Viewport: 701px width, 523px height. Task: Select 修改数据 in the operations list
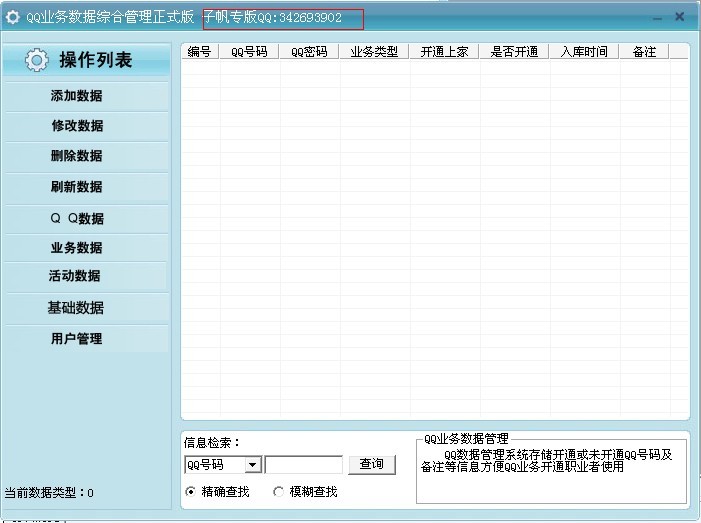(86, 126)
